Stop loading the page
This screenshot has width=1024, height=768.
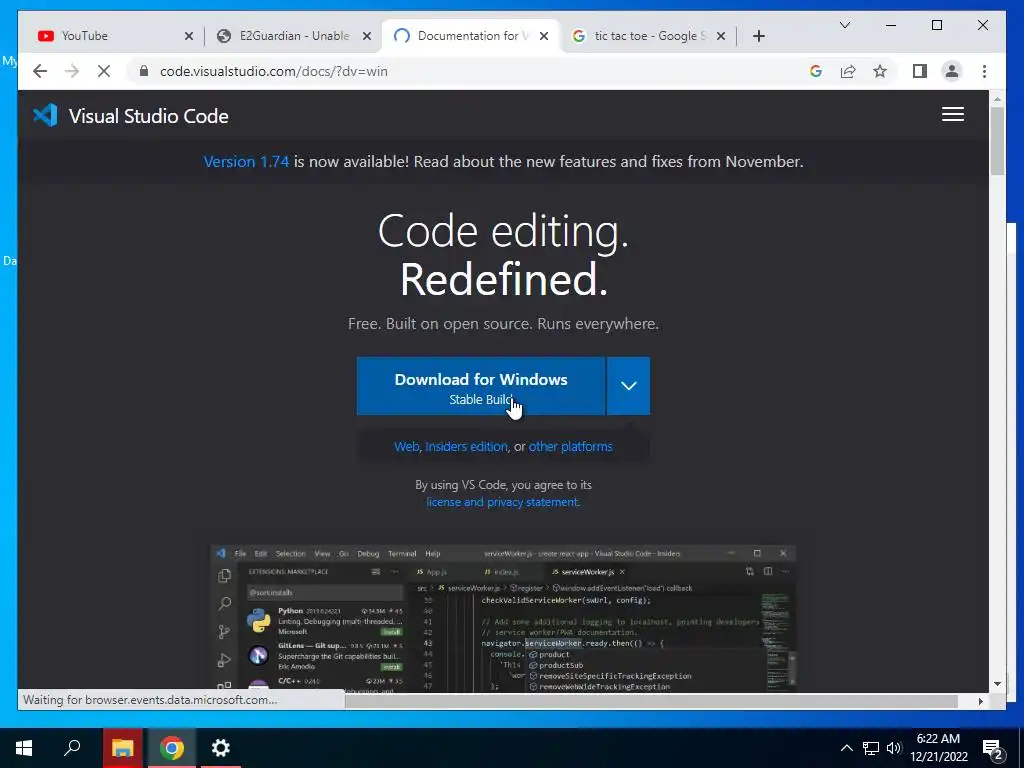click(104, 71)
